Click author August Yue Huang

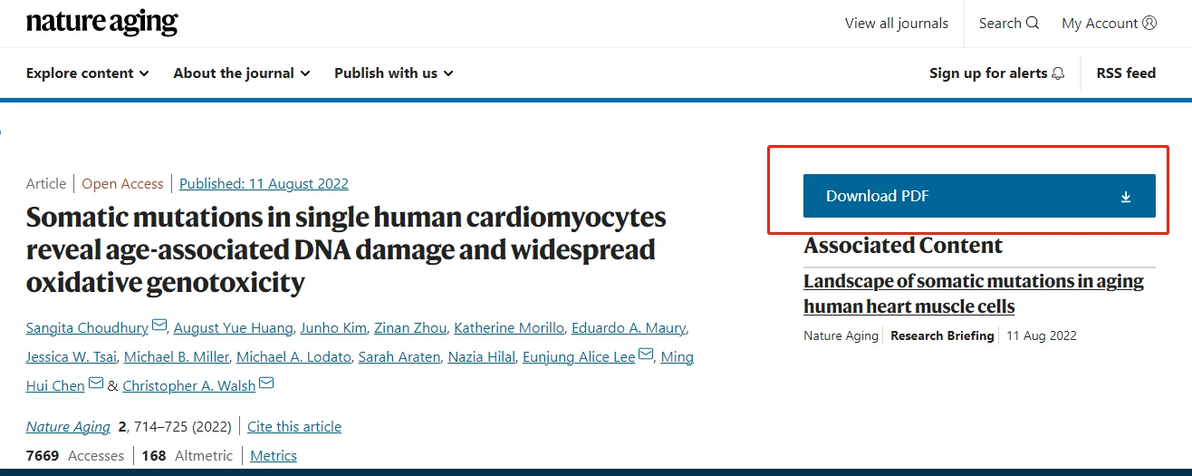point(233,328)
